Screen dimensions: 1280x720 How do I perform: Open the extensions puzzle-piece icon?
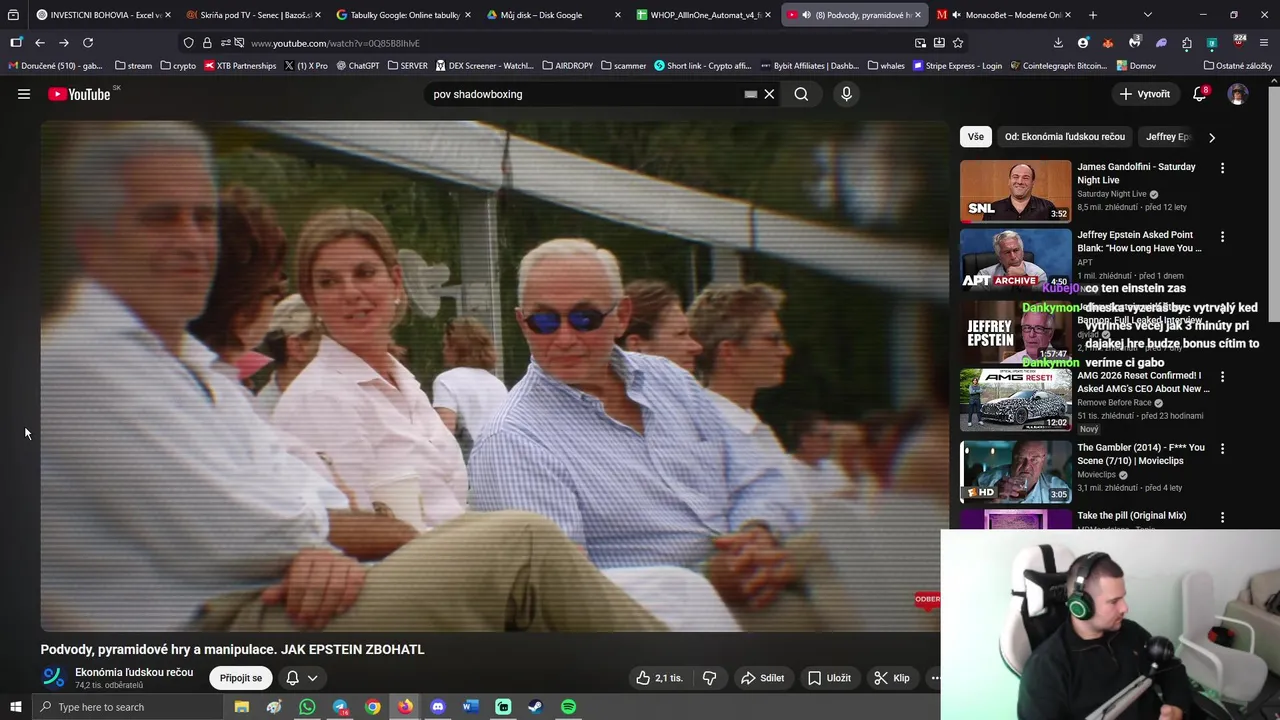click(x=1186, y=43)
